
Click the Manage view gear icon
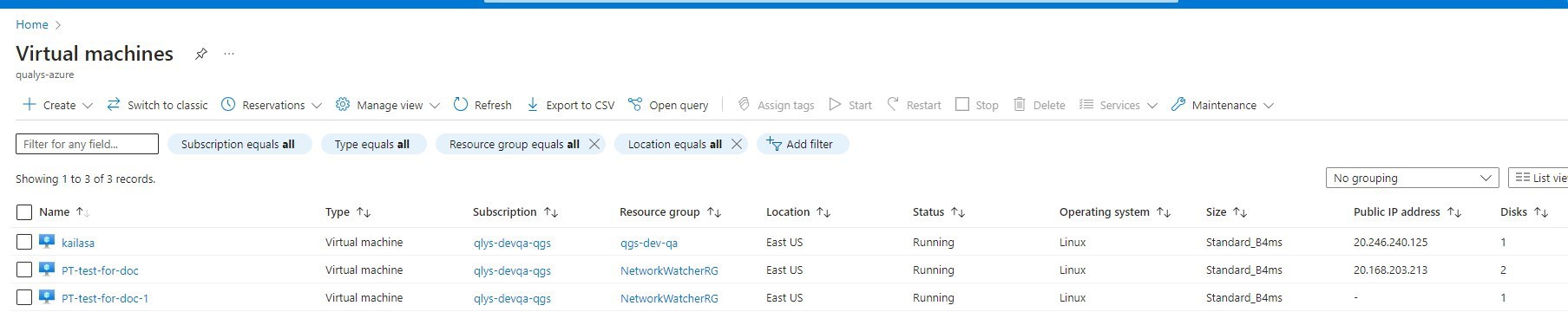coord(343,105)
